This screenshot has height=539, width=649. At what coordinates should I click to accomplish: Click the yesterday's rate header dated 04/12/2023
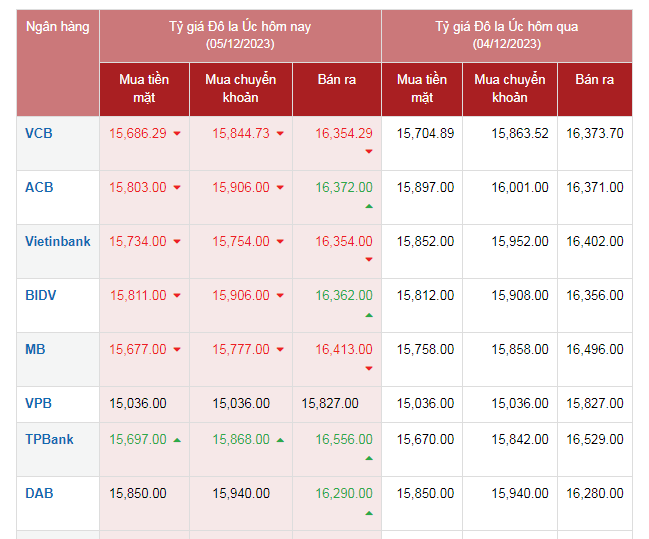506,35
